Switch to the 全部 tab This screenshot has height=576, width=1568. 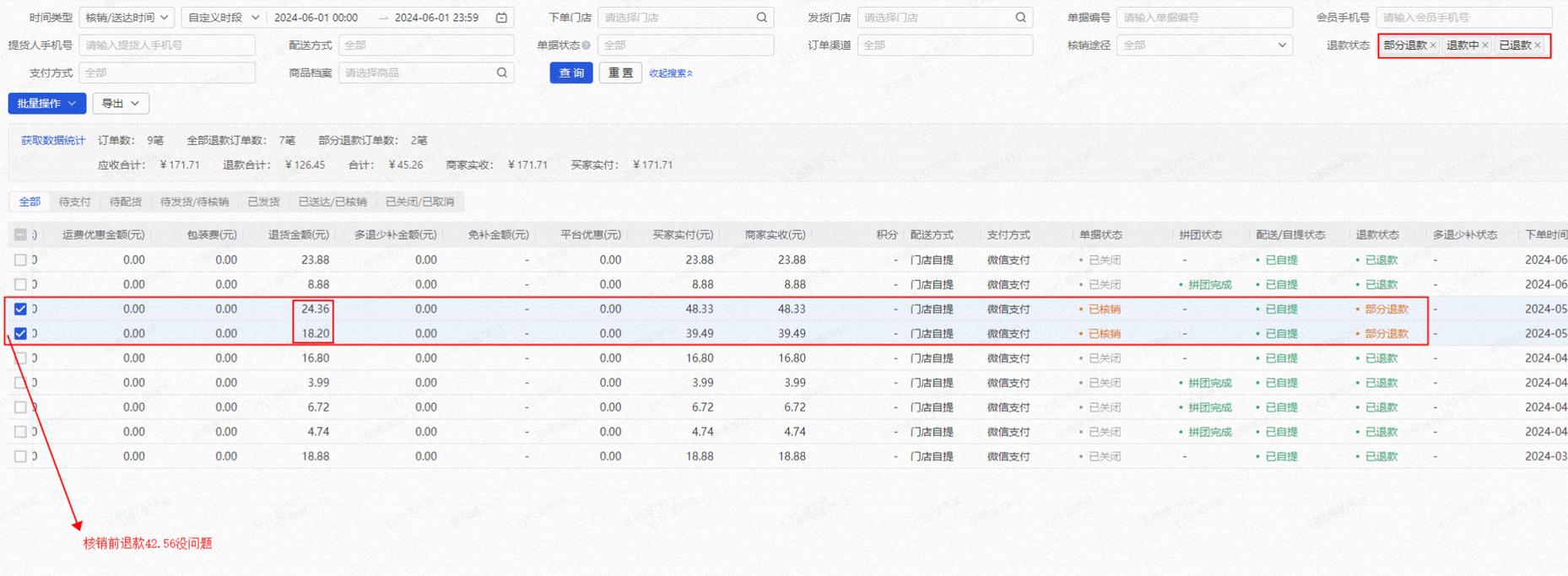30,202
